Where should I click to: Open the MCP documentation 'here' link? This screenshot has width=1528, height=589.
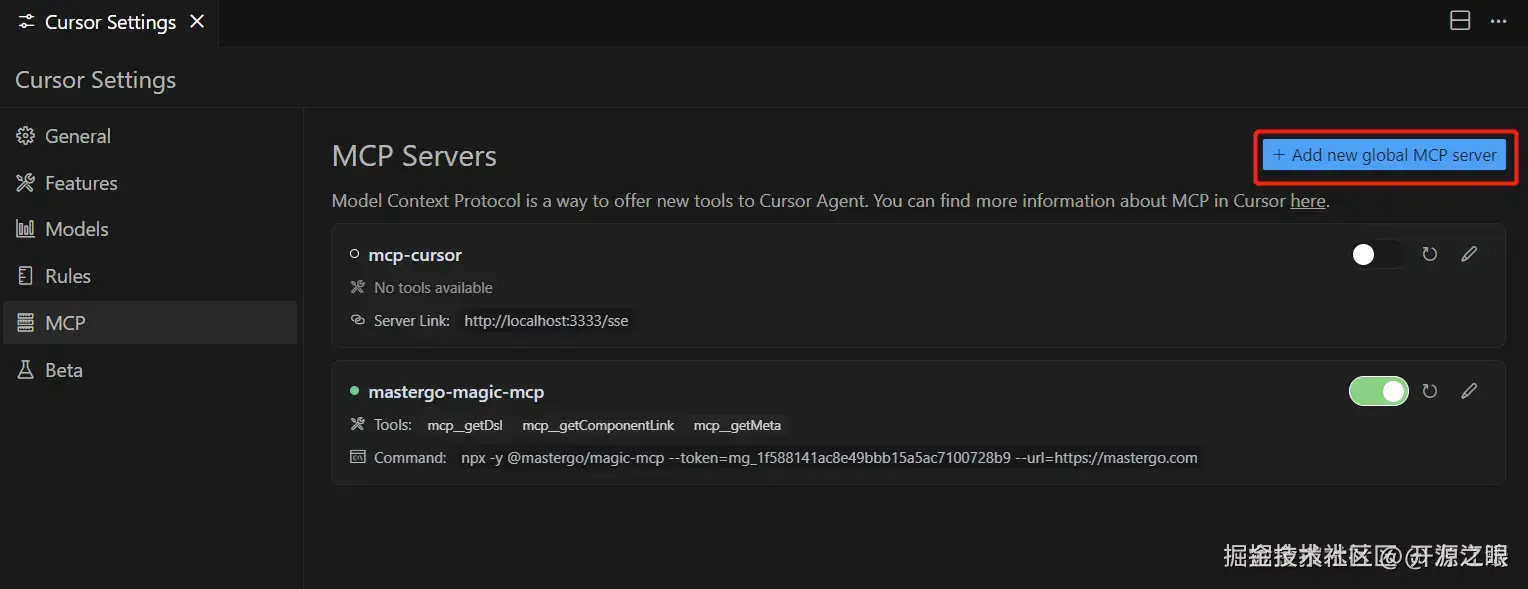[x=1307, y=200]
